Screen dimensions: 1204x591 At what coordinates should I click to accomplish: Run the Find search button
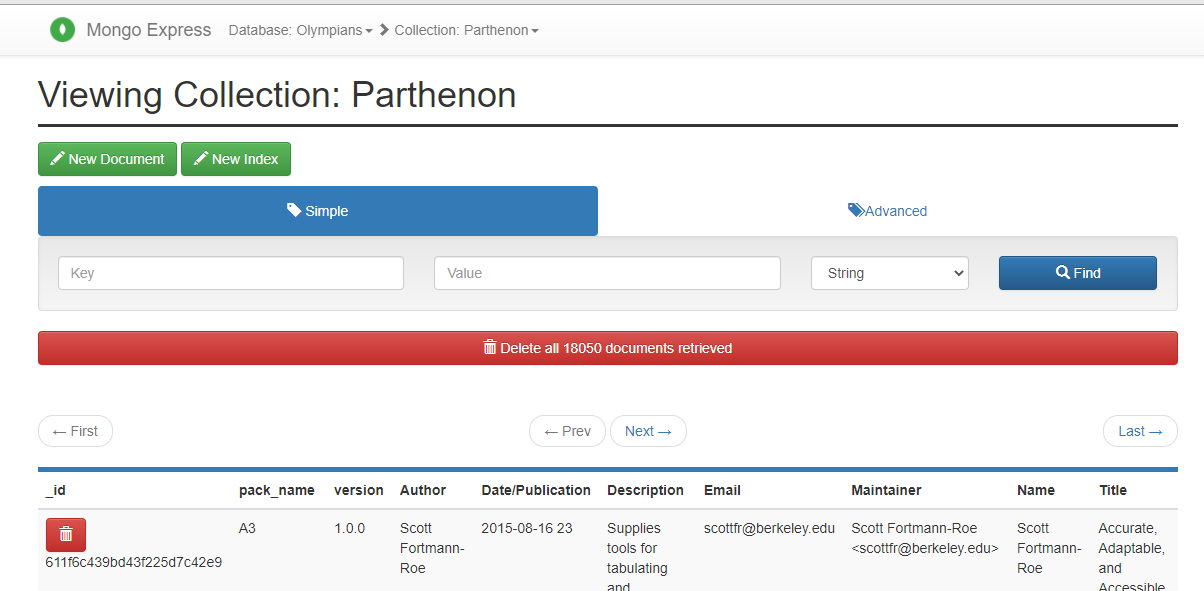(1078, 273)
